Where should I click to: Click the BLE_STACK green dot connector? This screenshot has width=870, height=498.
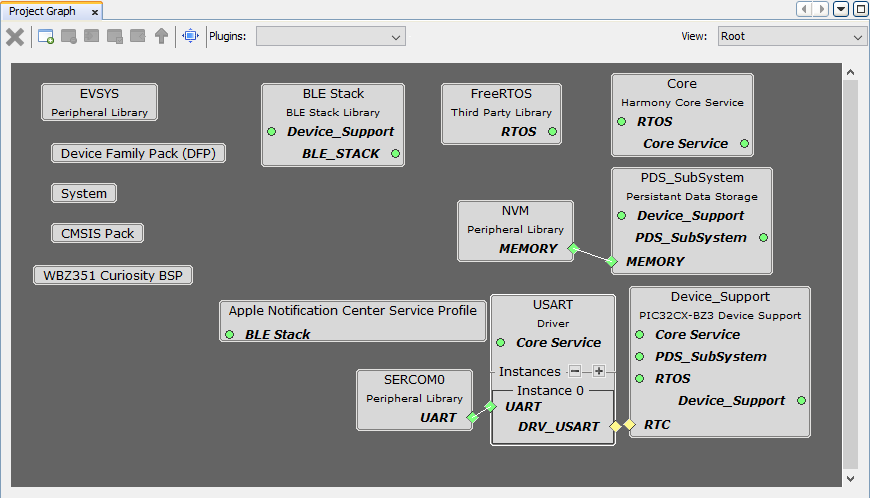[x=395, y=154]
